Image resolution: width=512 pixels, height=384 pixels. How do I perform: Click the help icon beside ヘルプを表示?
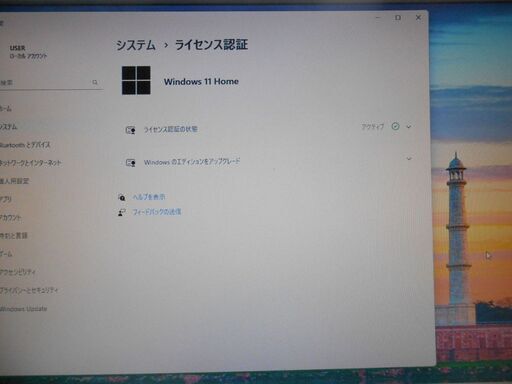[122, 197]
